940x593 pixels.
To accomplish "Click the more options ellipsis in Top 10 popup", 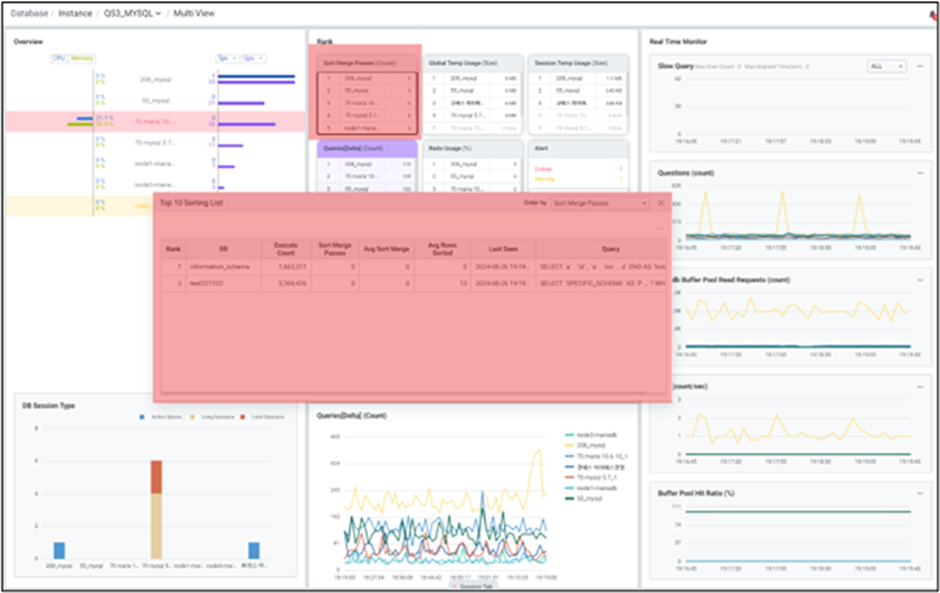I will coord(659,229).
